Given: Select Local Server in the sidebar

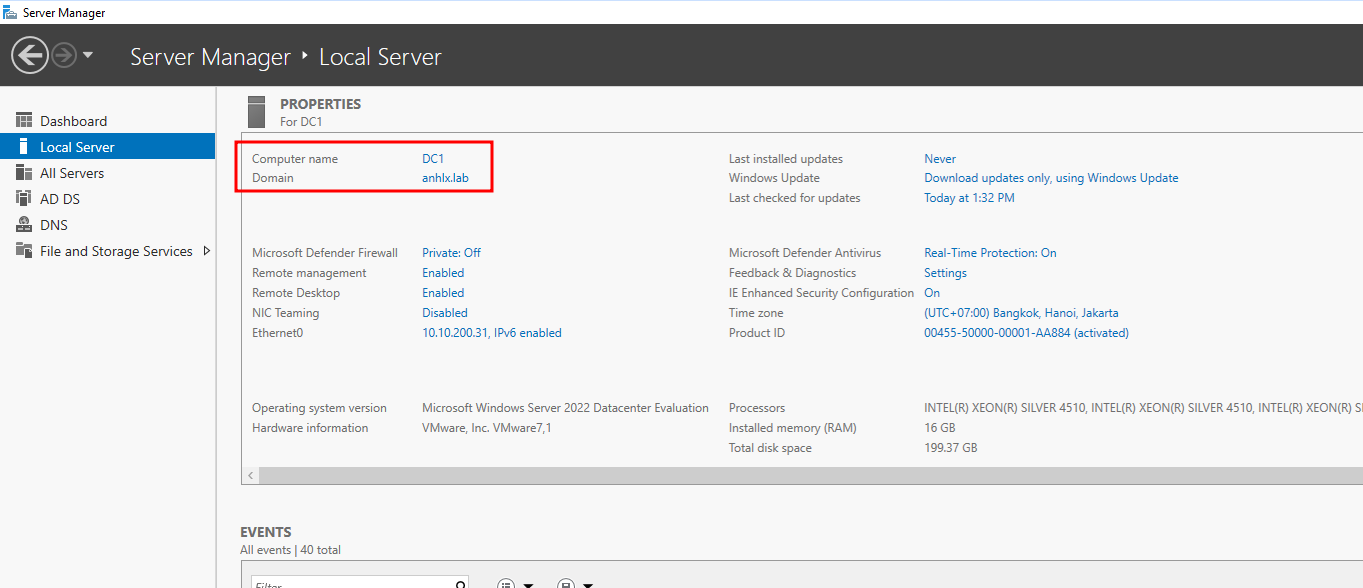Looking at the screenshot, I should (77, 147).
